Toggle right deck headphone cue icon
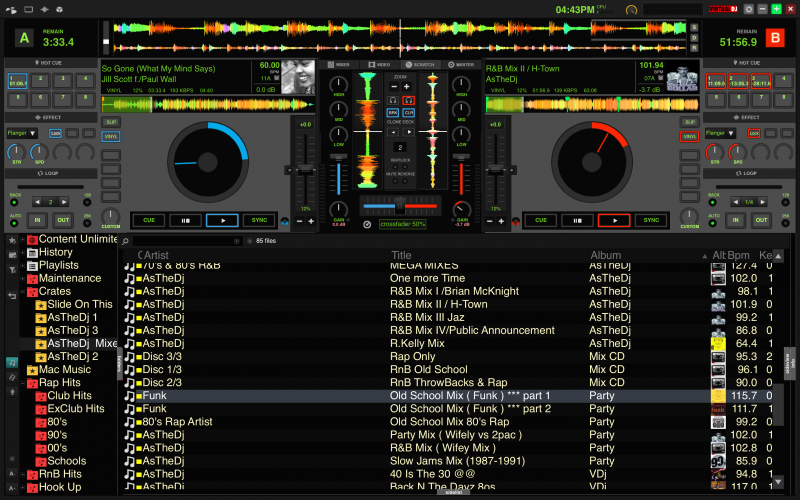 [x=408, y=100]
